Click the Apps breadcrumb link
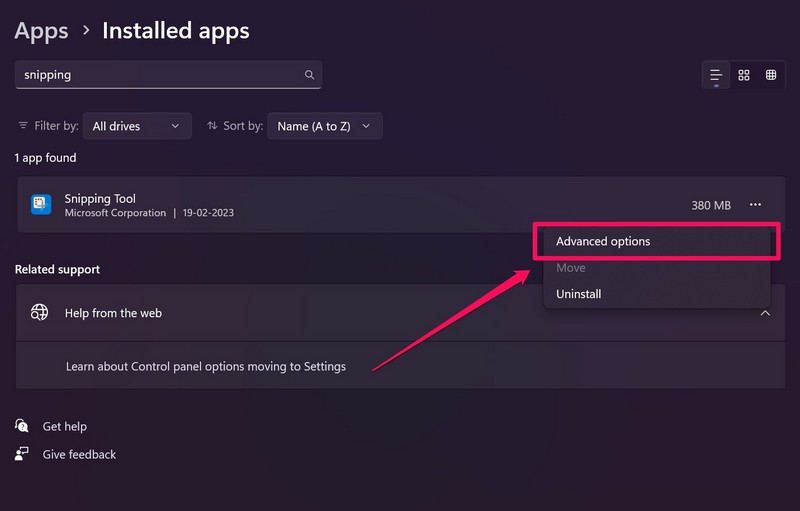 pos(41,31)
